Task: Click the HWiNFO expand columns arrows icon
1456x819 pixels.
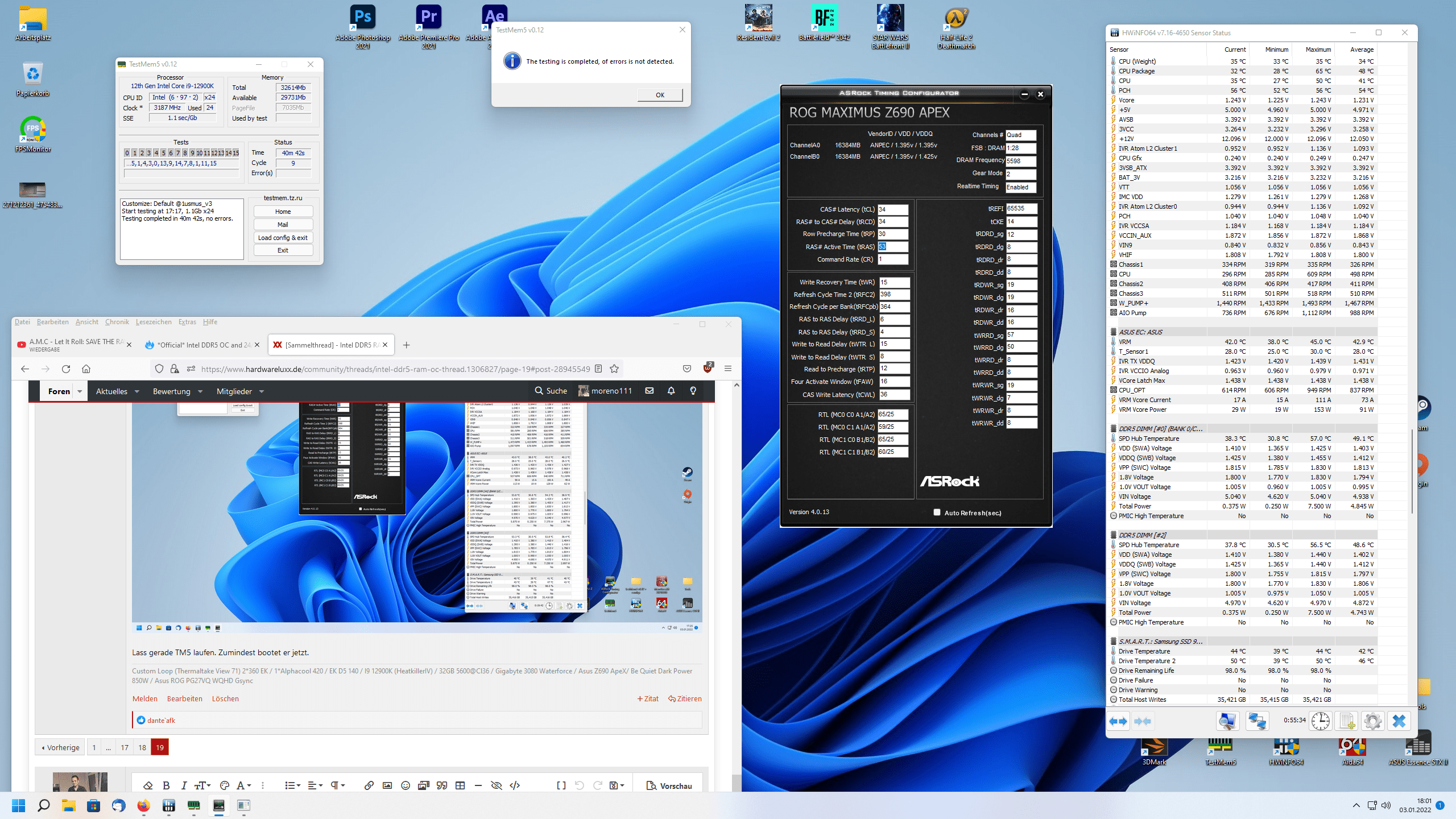Action: 1118,721
